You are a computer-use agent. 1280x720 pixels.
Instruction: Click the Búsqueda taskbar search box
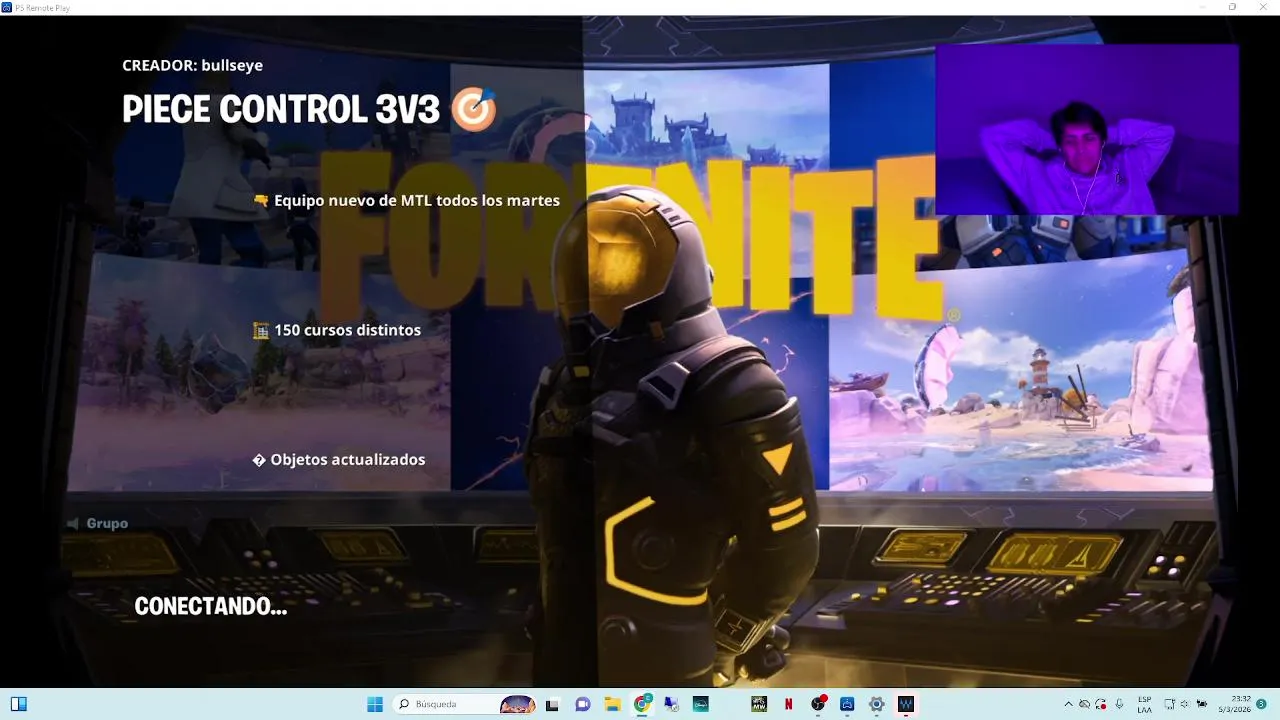click(x=465, y=704)
